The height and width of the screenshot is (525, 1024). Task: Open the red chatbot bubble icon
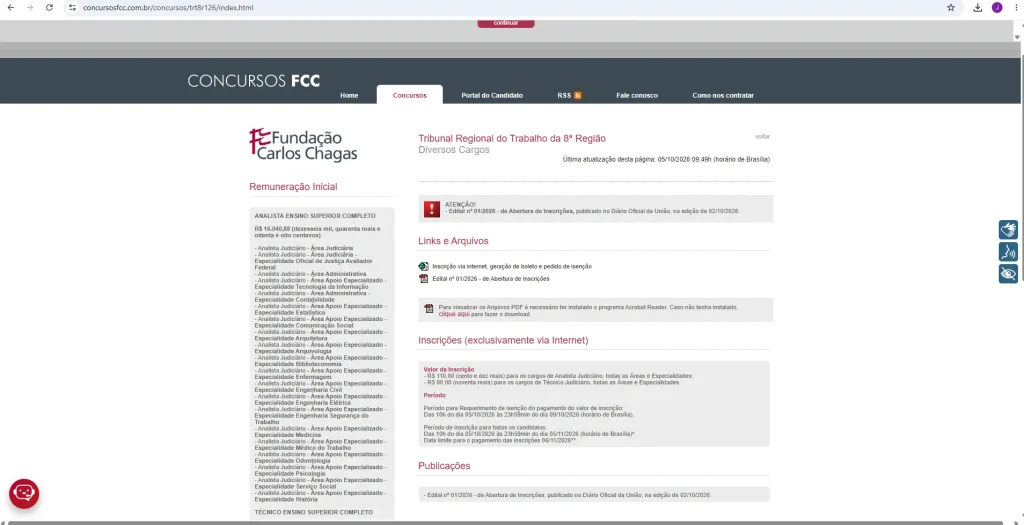pos(24,494)
